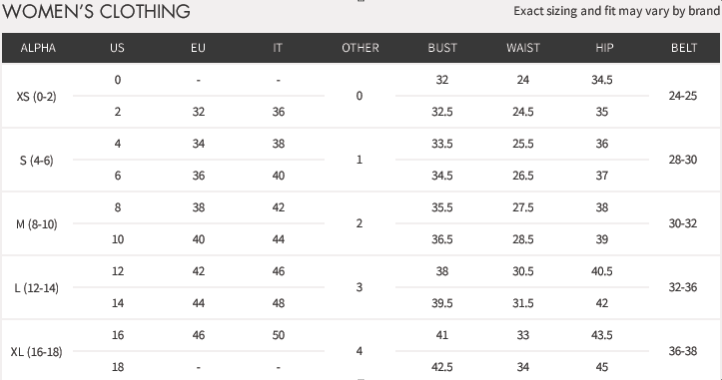Click the bust value 39.5 cell
The width and height of the screenshot is (722, 380).
(x=442, y=303)
